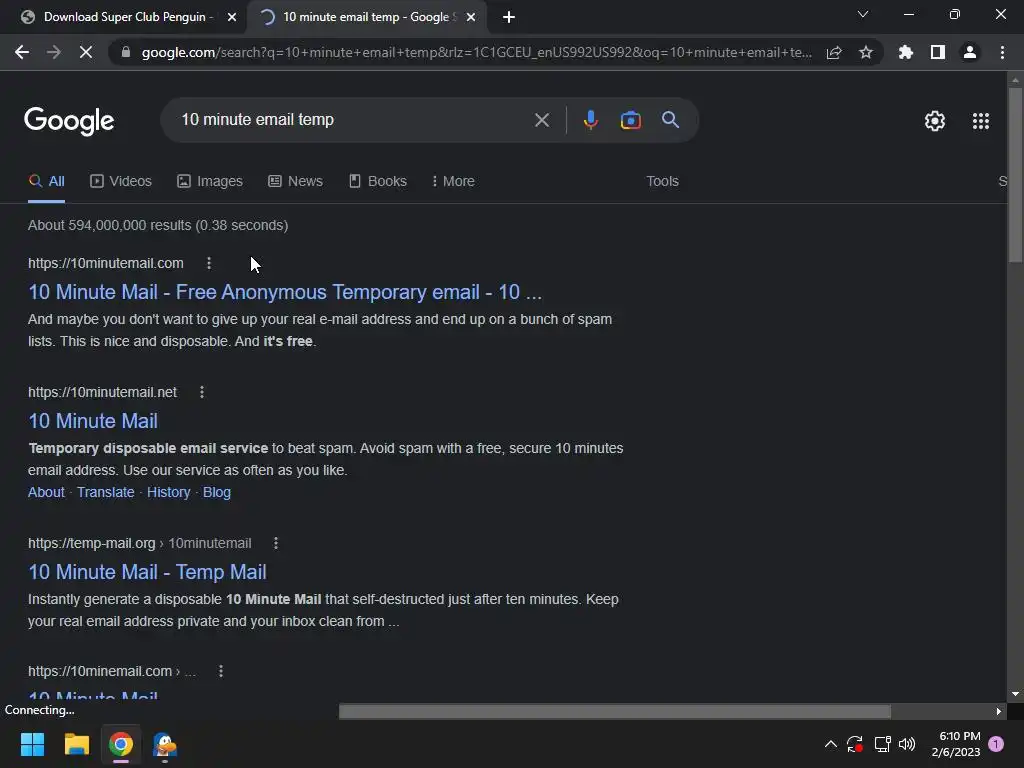Open options for the temp-mail.org result
The width and height of the screenshot is (1024, 768).
[x=276, y=543]
